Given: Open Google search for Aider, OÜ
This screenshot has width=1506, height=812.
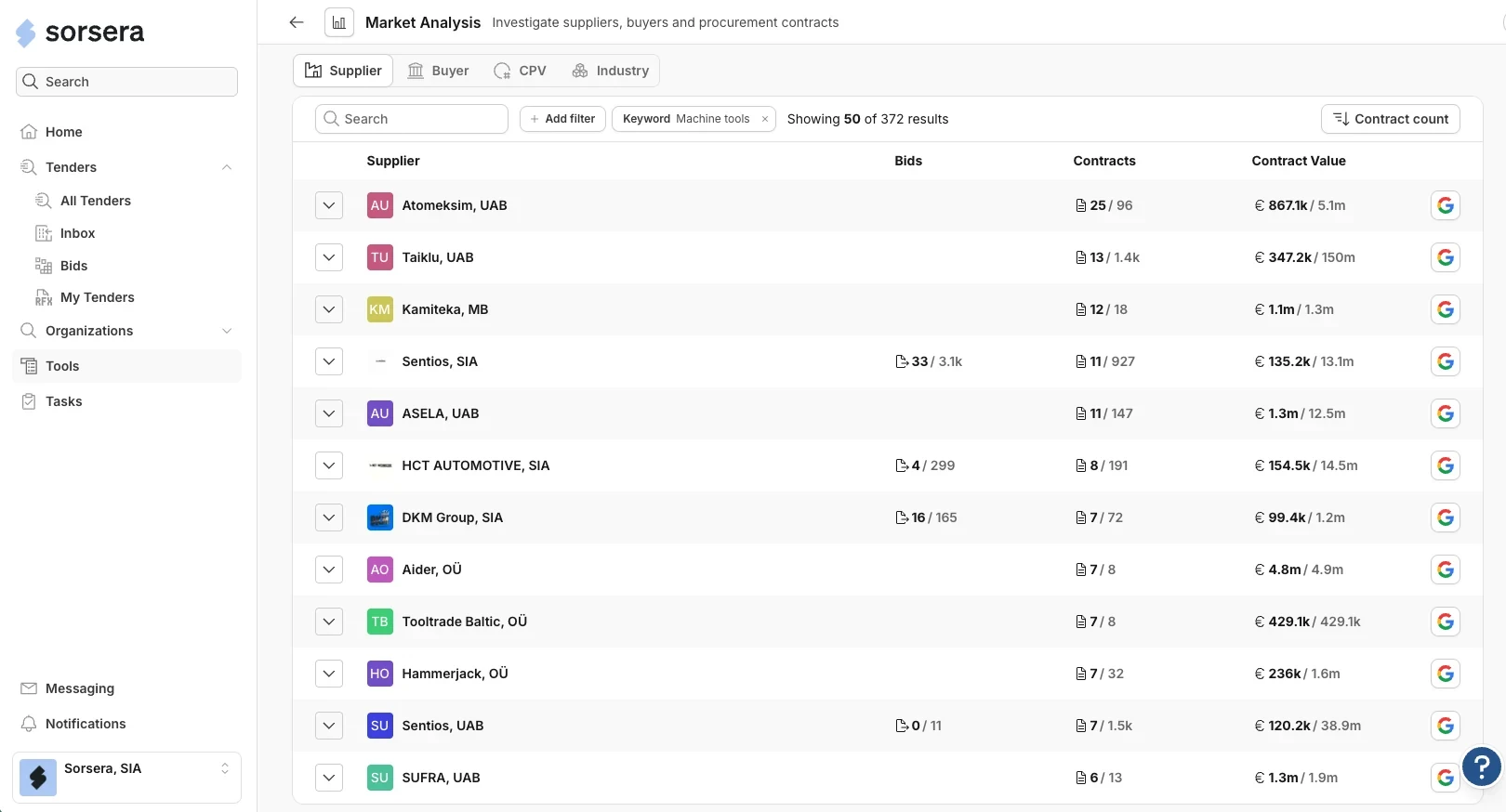Looking at the screenshot, I should [x=1445, y=570].
